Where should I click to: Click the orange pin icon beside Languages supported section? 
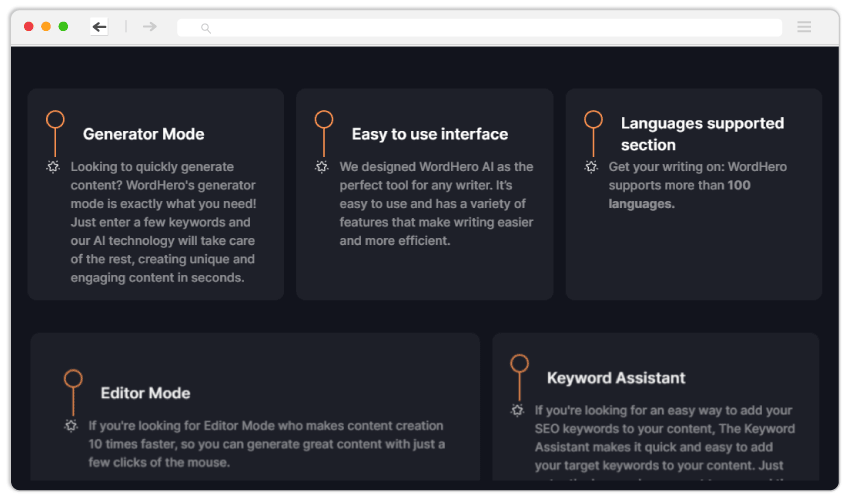tap(594, 133)
